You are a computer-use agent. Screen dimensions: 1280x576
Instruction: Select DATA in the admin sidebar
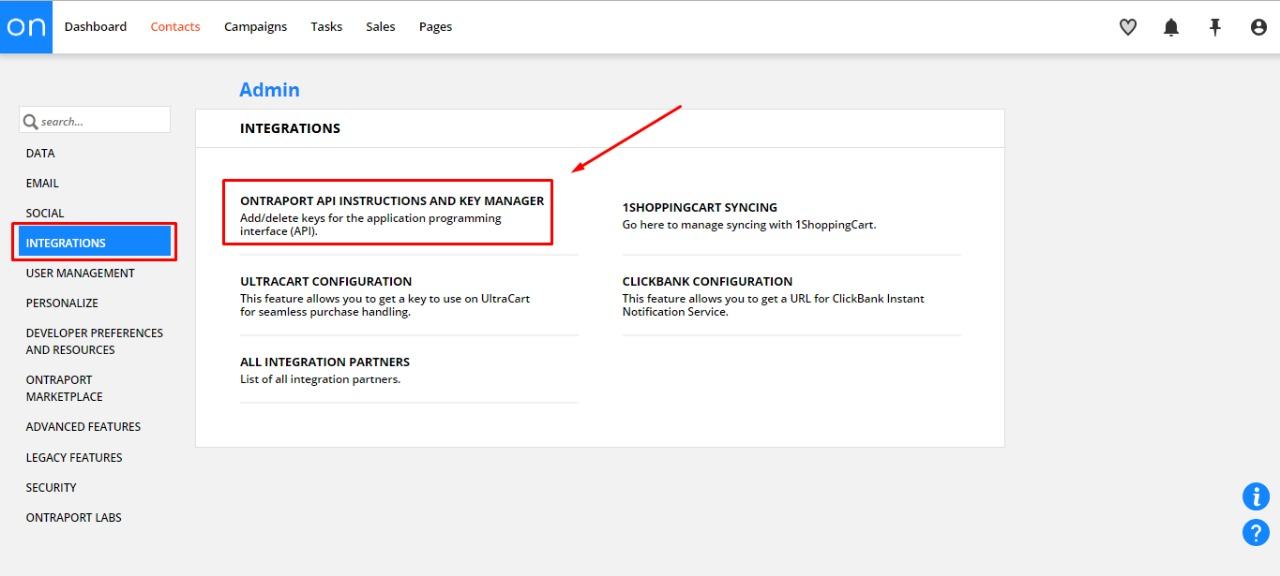pos(41,153)
